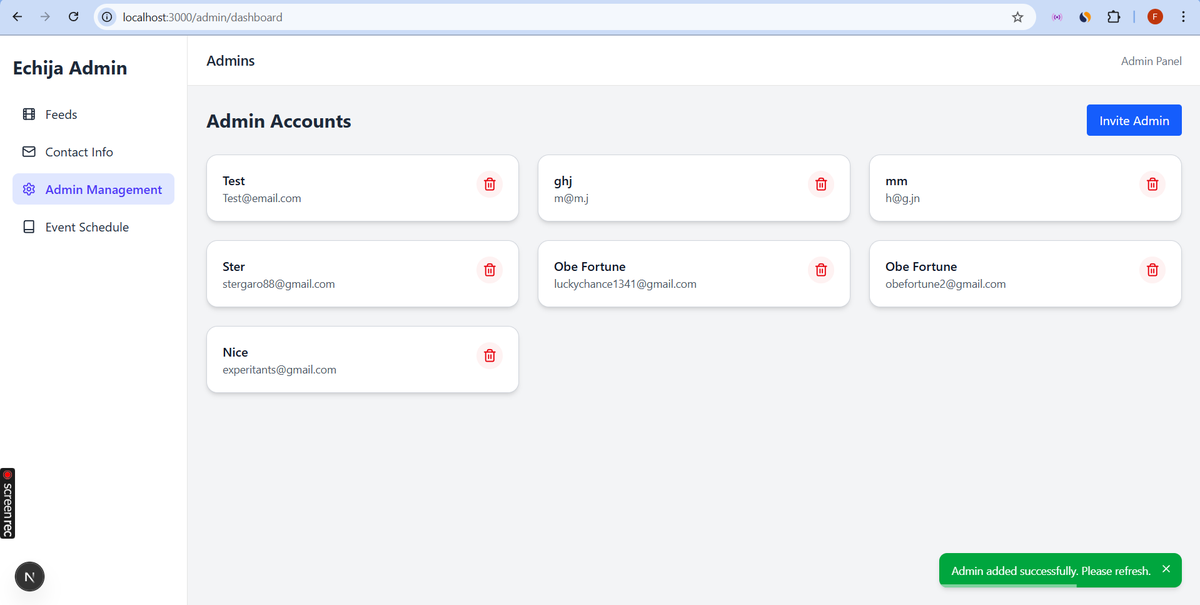
Task: Open the ScreenRec side widget
Action: click(8, 503)
